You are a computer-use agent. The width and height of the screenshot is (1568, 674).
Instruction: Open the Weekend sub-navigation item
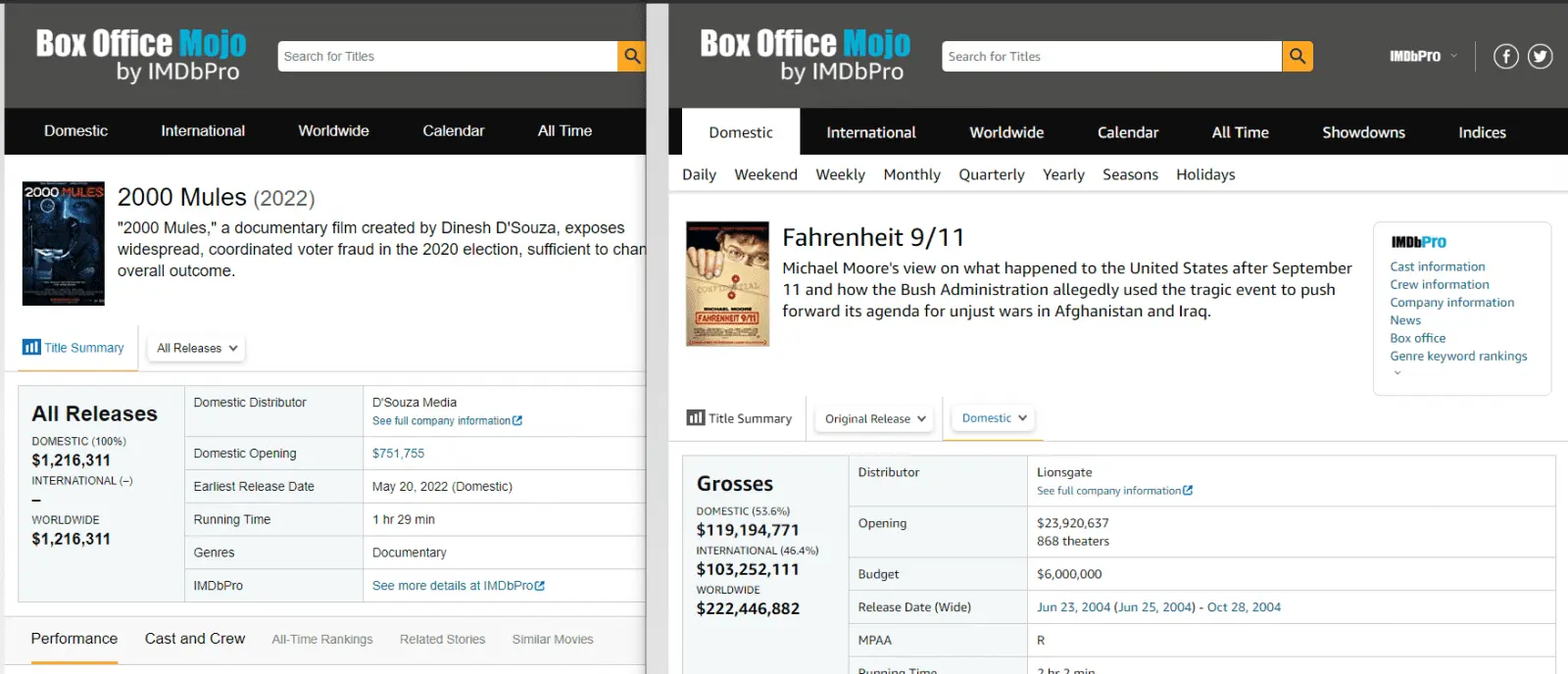[x=765, y=174]
